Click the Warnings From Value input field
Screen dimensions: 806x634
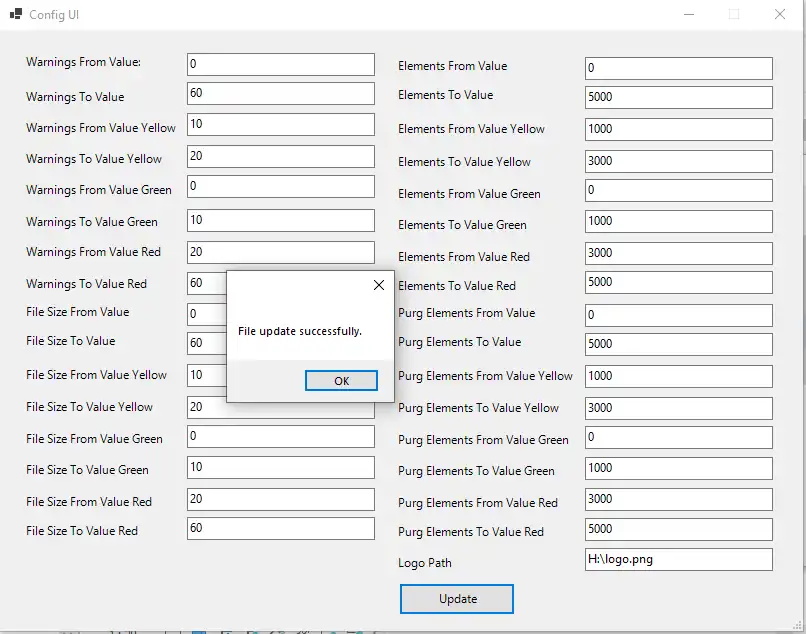[281, 64]
